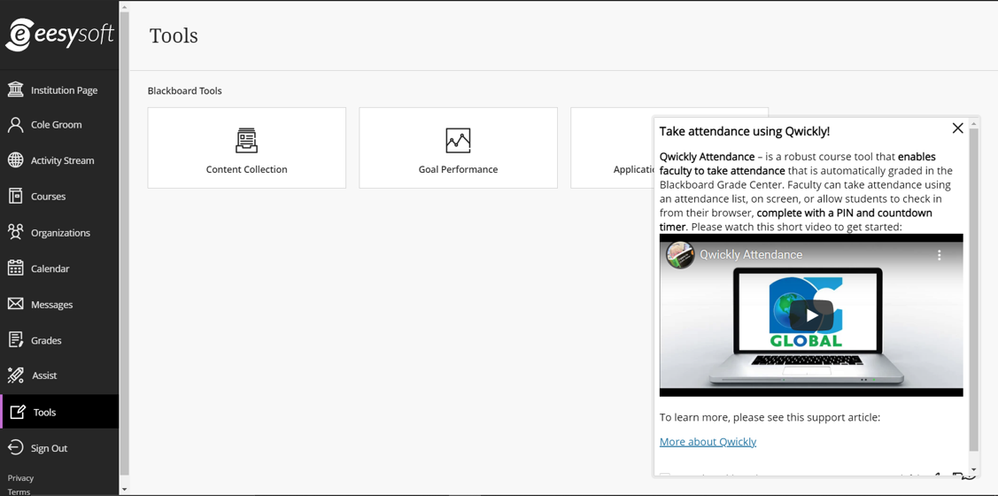Follow the More about Qwickly link
998x496 pixels.
tap(708, 441)
